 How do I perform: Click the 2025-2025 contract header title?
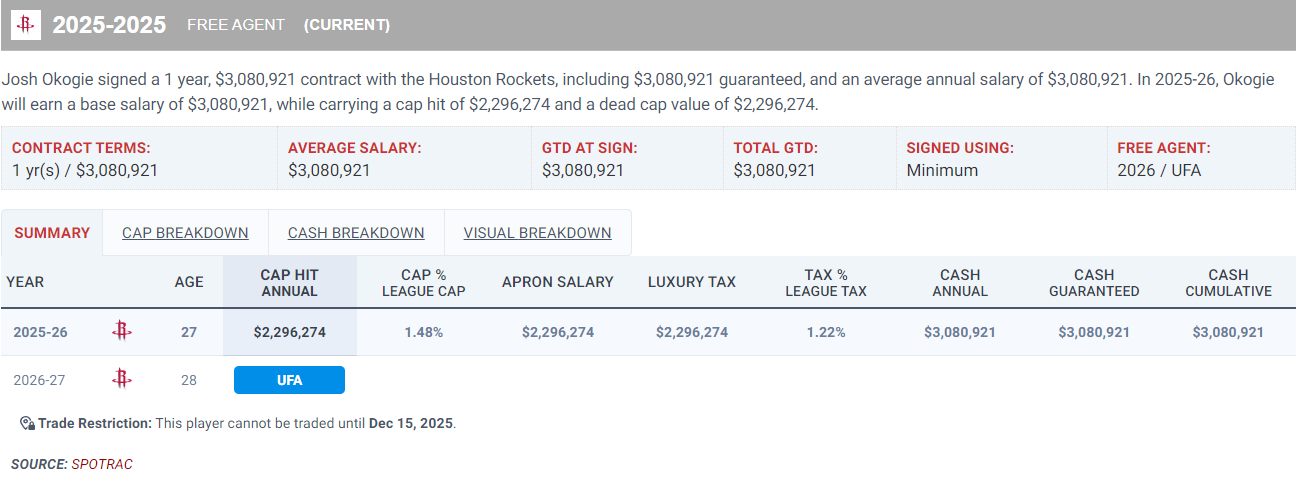(x=109, y=25)
